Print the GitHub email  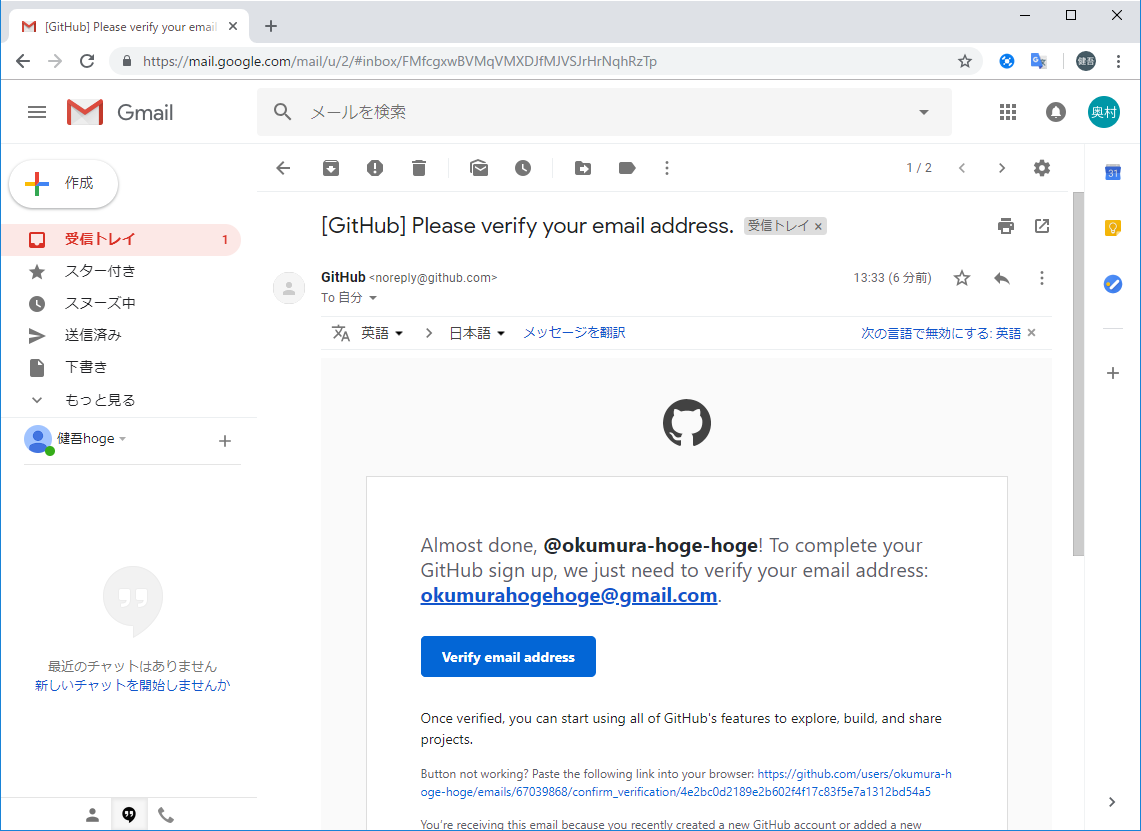click(1005, 226)
